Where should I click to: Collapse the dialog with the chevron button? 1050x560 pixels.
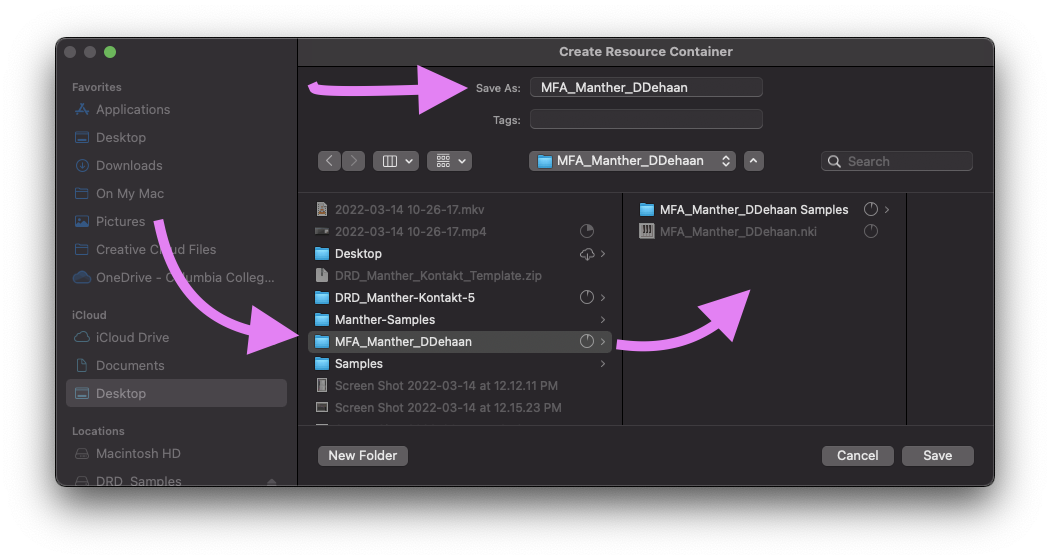[755, 161]
